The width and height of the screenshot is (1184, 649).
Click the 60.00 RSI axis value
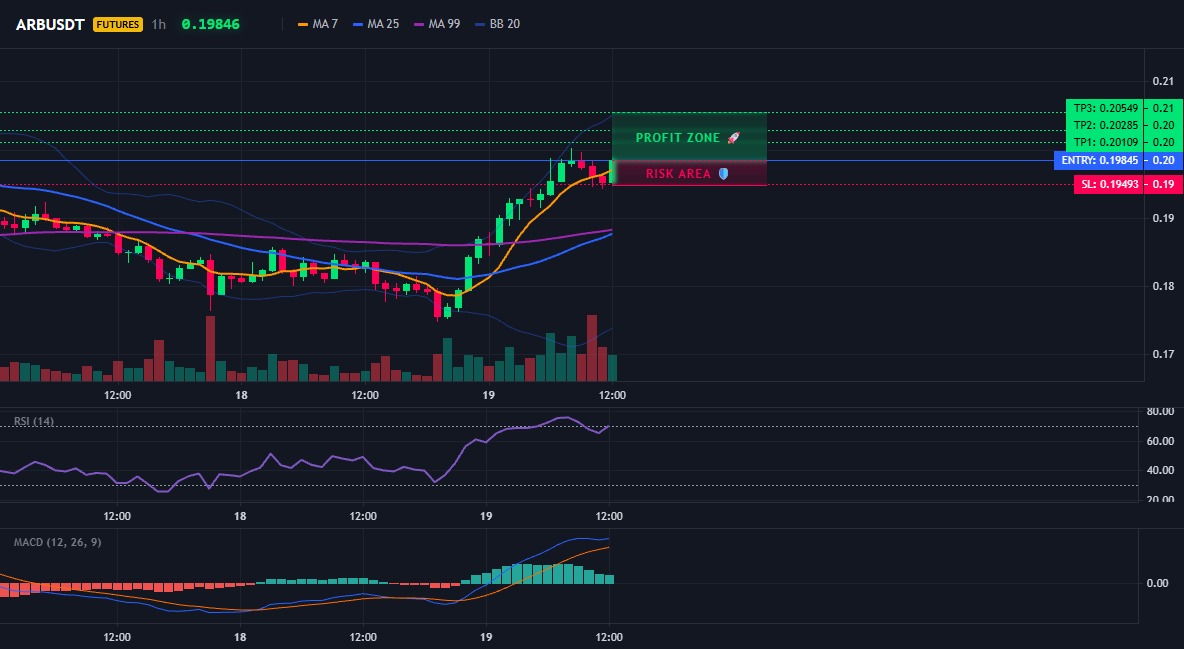(x=1160, y=441)
